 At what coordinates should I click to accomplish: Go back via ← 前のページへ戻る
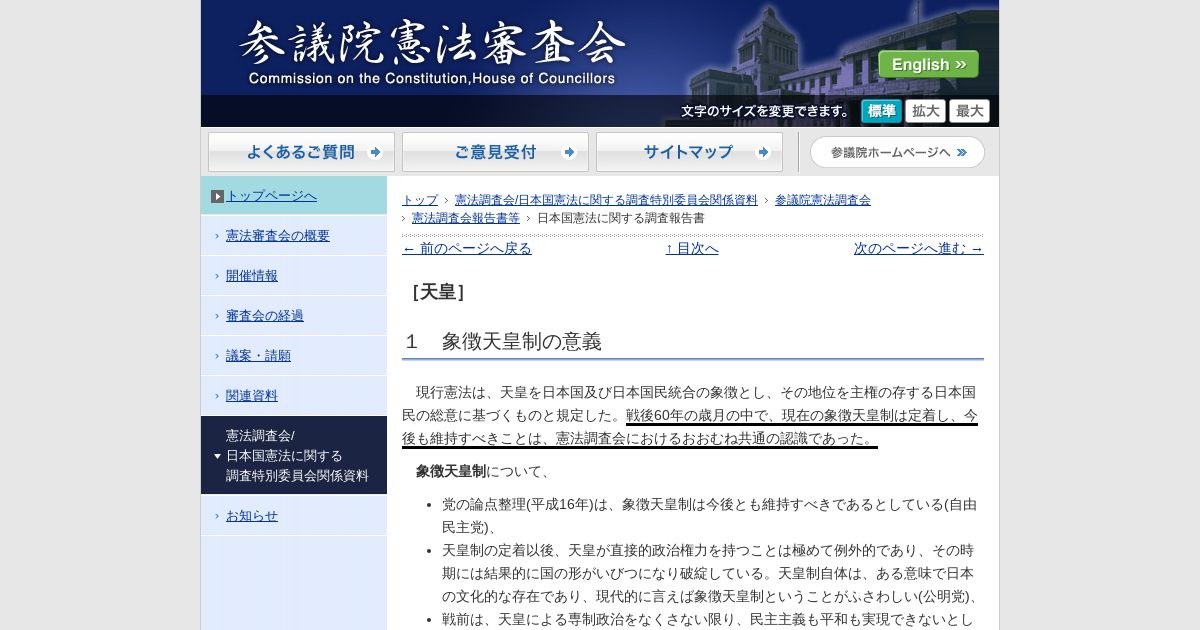pos(467,249)
